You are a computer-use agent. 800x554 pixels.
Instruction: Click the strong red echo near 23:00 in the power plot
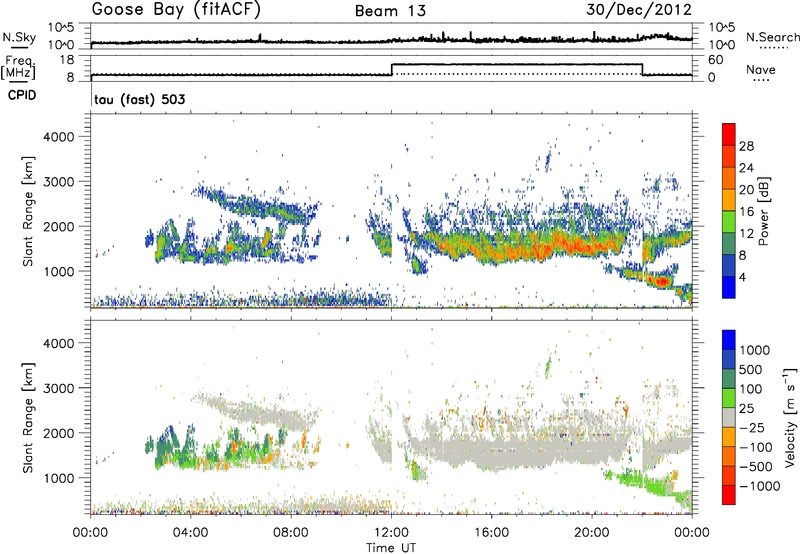coord(662,281)
